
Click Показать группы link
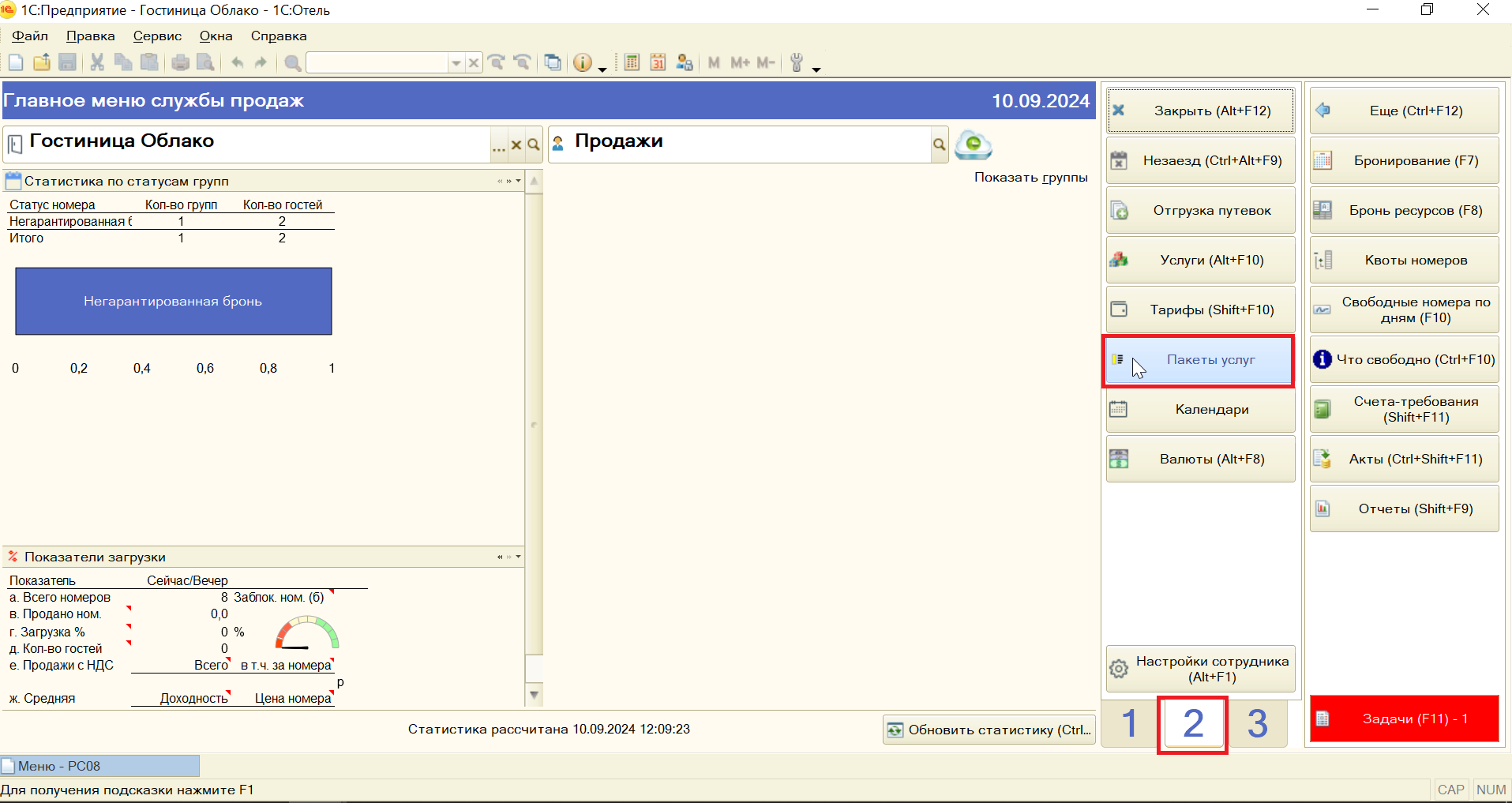tap(1030, 177)
